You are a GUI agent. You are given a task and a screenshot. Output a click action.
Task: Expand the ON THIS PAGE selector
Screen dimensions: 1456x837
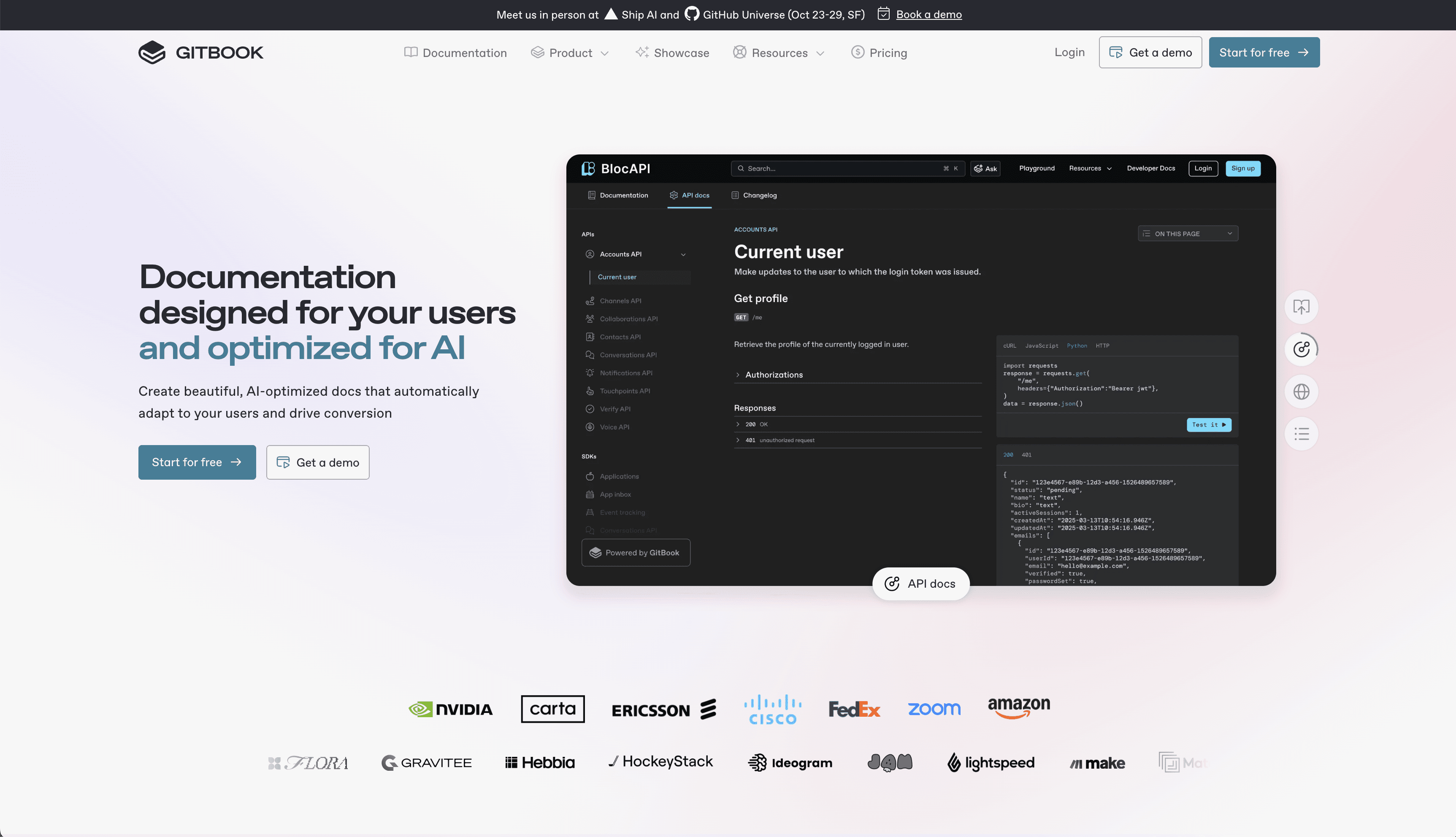click(x=1188, y=233)
